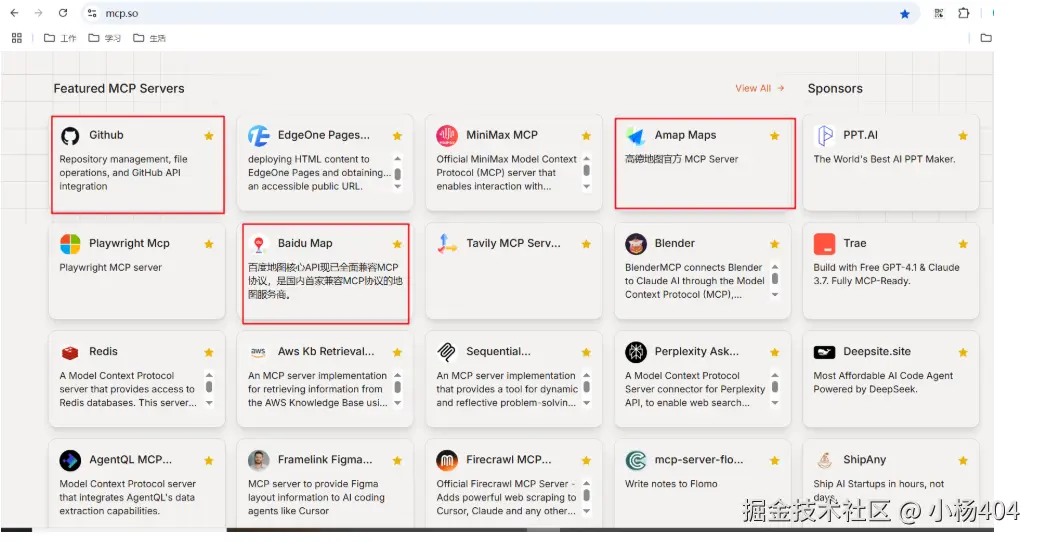Viewport: 1037px width, 542px height.
Task: Open the QR code icon in the toolbar
Action: (938, 13)
